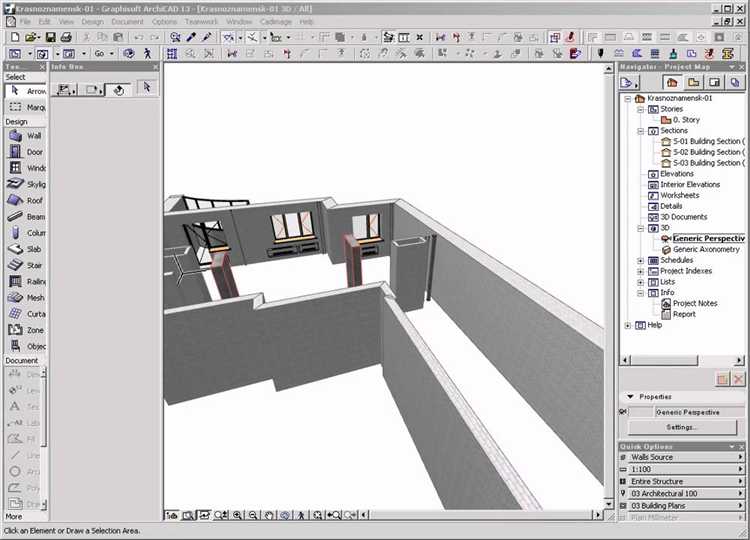750x540 pixels.
Task: Toggle the second geometry method in Info Box
Action: point(92,89)
